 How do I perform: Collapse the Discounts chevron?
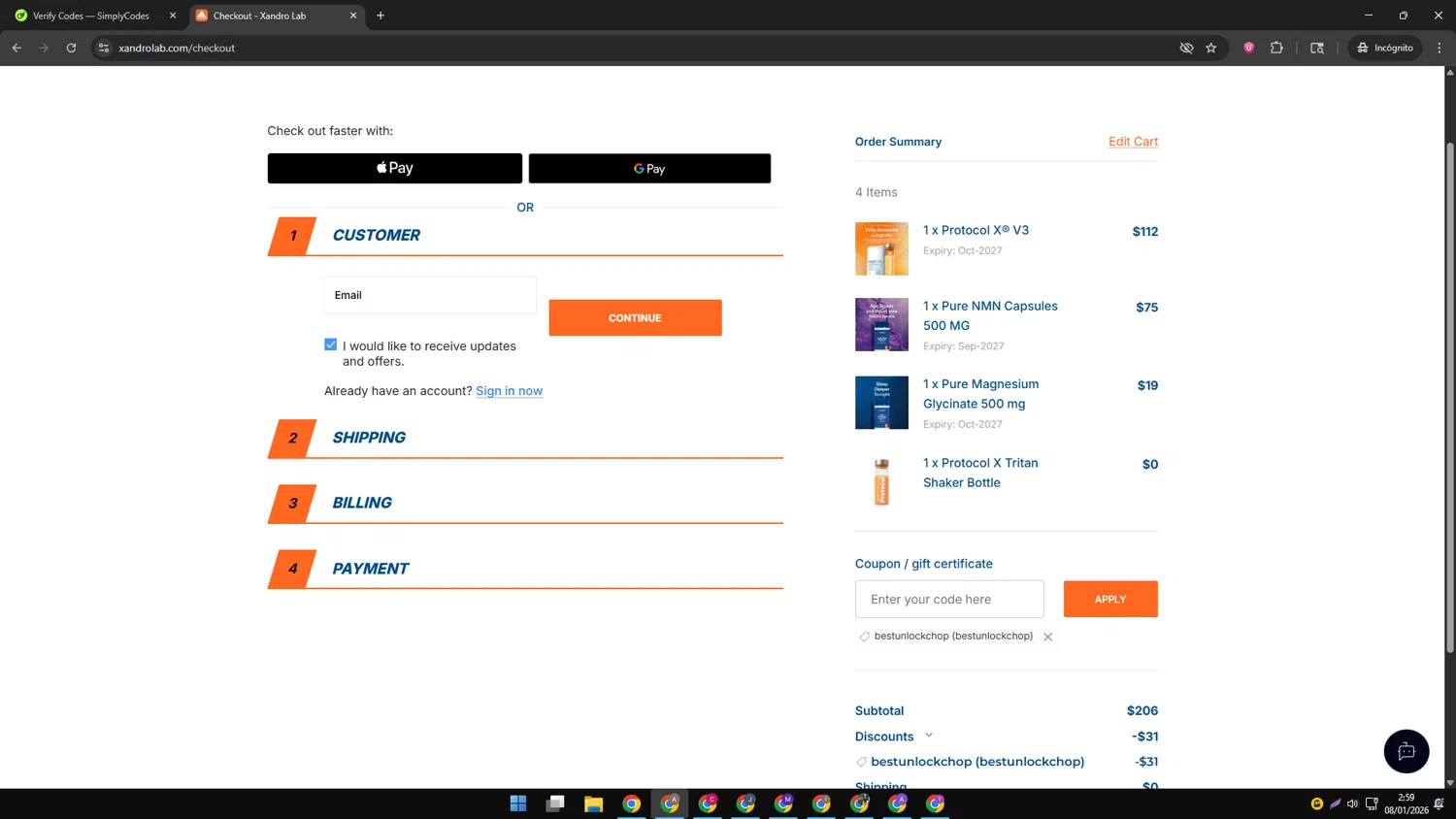click(x=929, y=736)
